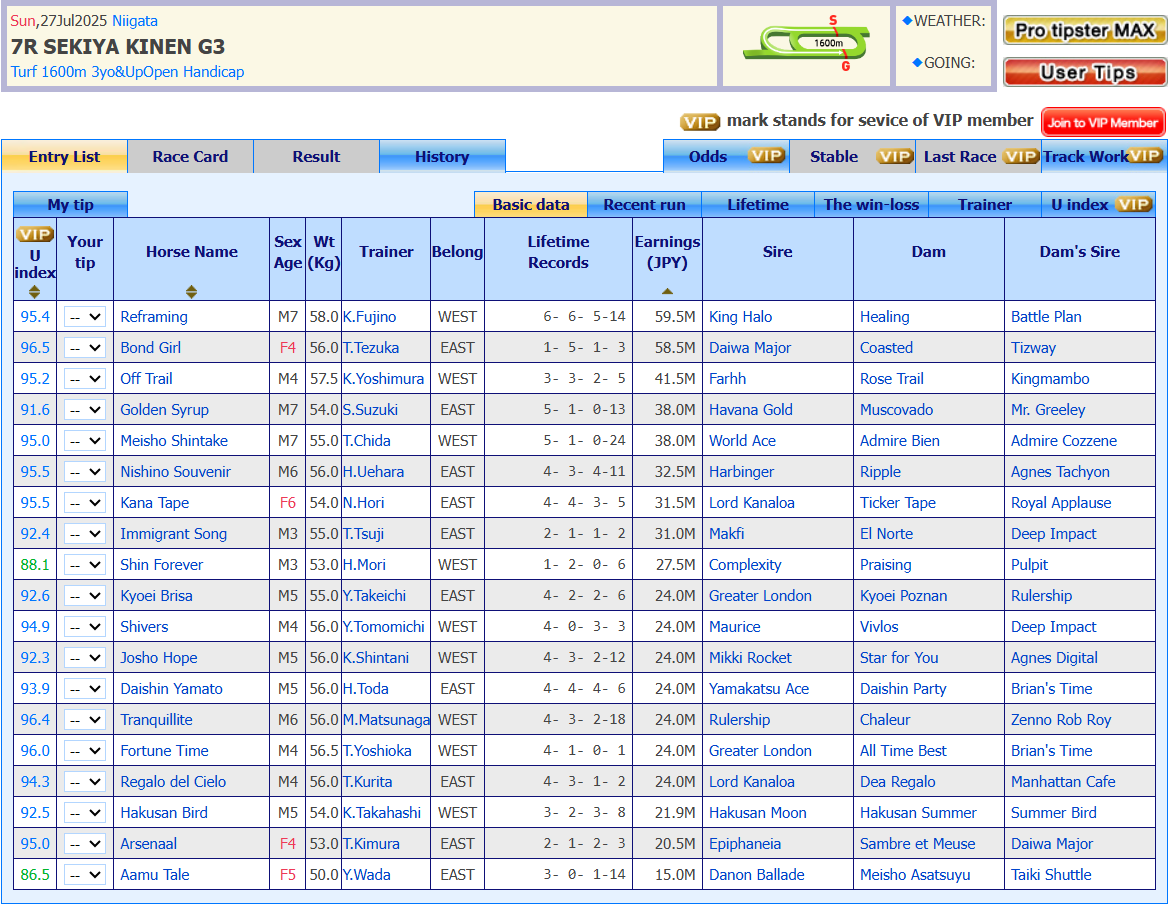
Task: Open trainer T.Kimura link
Action: click(371, 844)
